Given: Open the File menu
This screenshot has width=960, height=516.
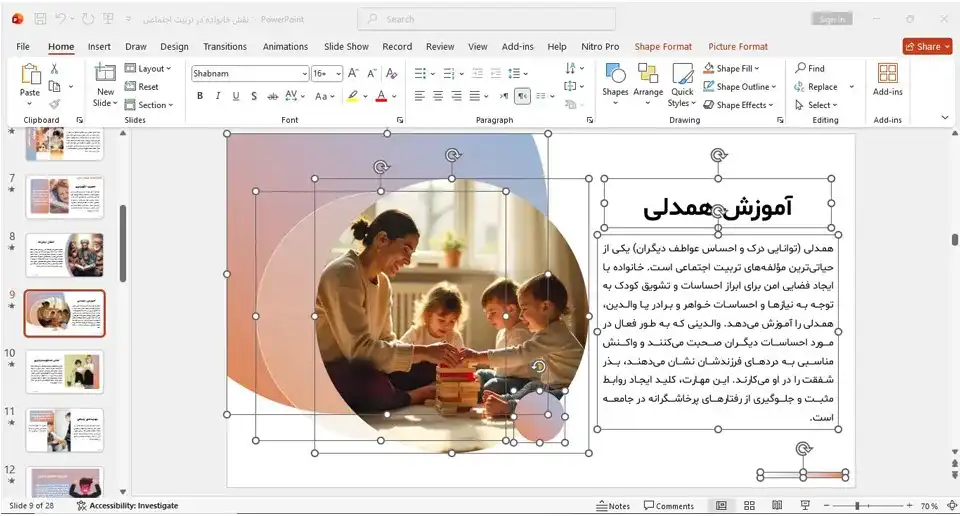Looking at the screenshot, I should coord(23,47).
